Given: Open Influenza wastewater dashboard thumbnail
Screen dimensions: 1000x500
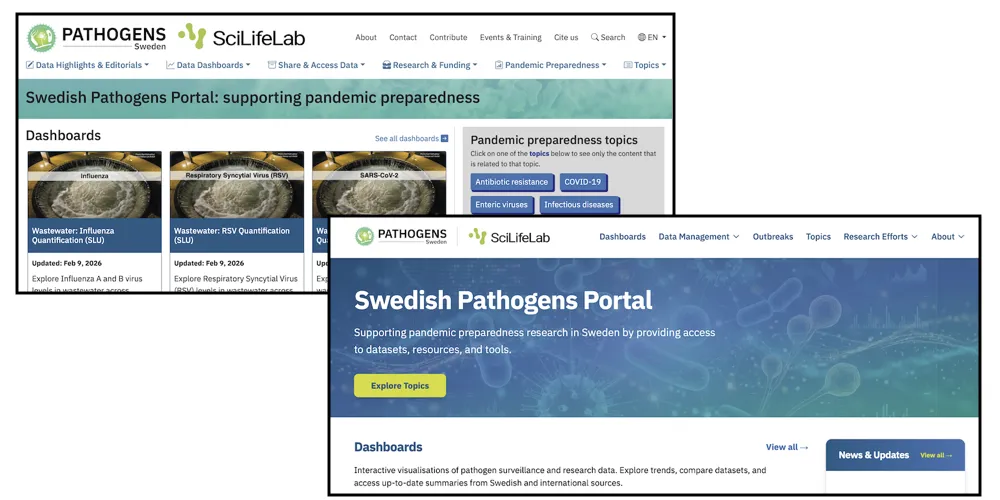Looking at the screenshot, I should click(94, 185).
